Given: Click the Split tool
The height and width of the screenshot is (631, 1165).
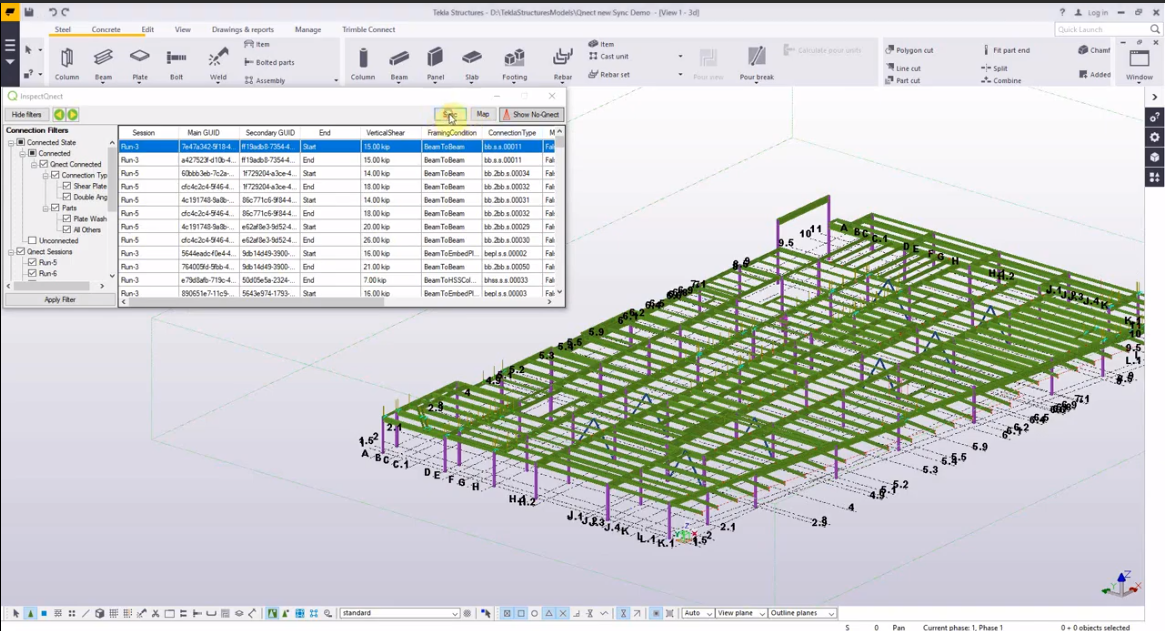Looking at the screenshot, I should point(994,68).
